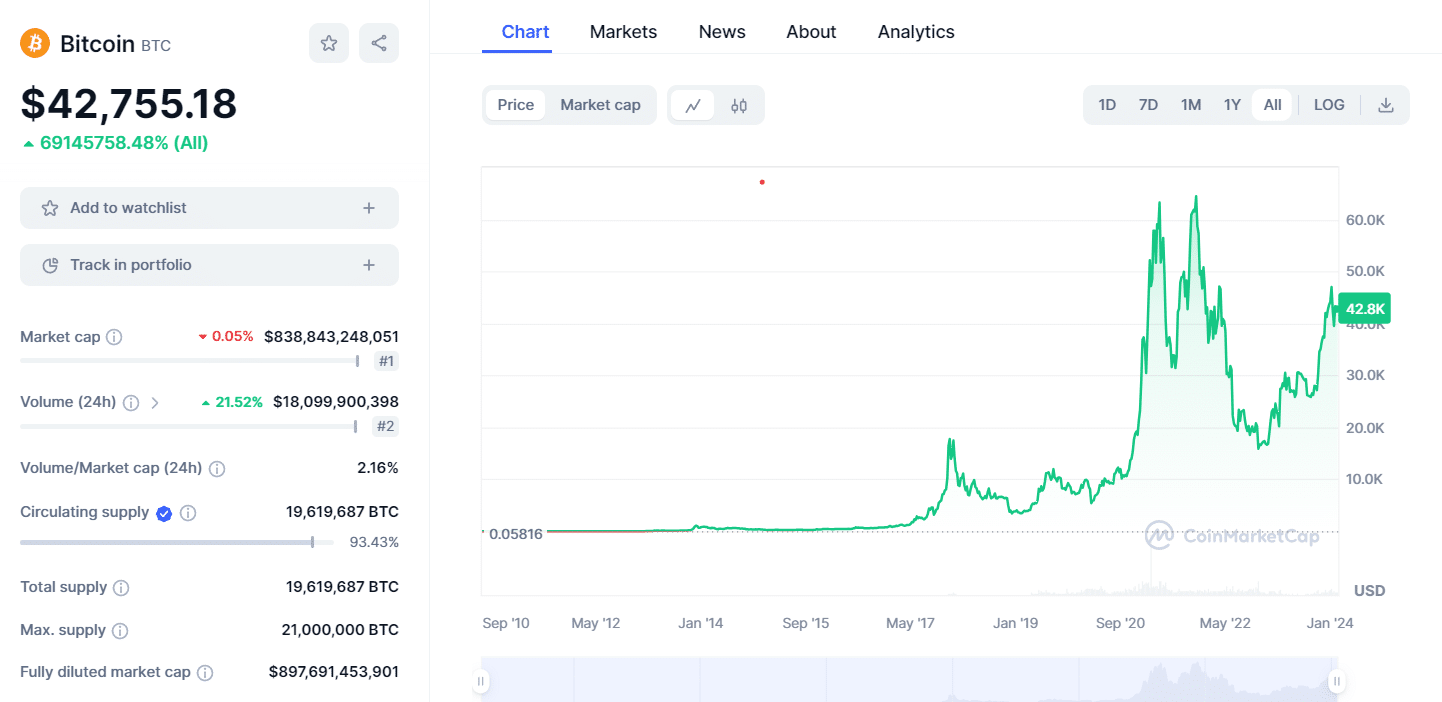This screenshot has width=1442, height=702.
Task: Switch to candlestick chart view icon
Action: pyautogui.click(x=739, y=104)
